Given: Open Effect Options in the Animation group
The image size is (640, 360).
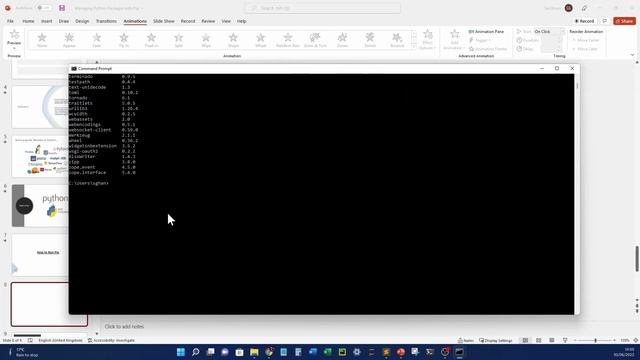Looking at the screenshot, I should click(x=427, y=40).
